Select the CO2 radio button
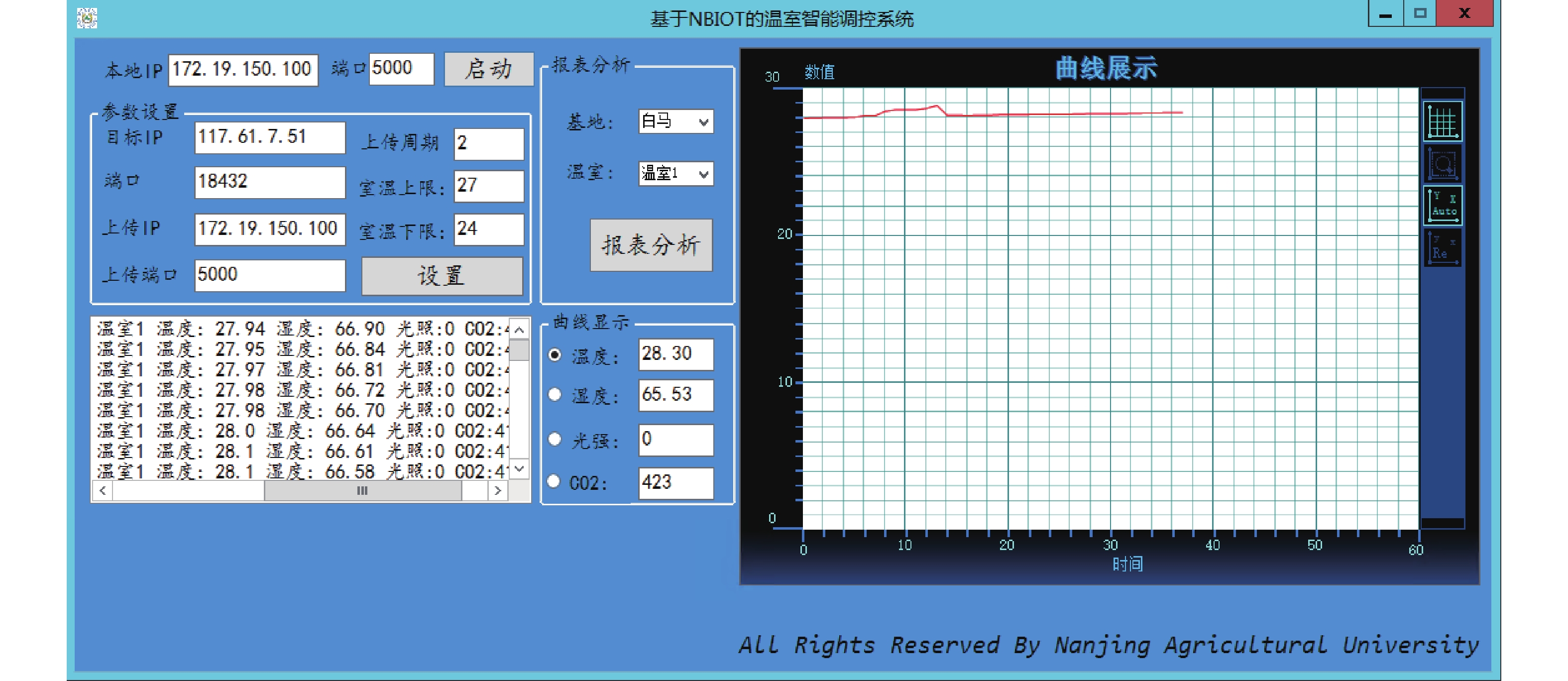The image size is (1568, 681). 554,481
